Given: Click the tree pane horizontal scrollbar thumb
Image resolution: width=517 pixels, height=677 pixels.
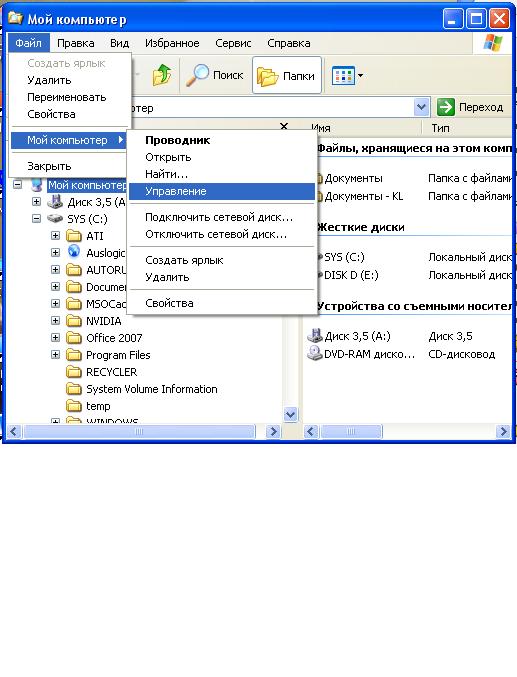Looking at the screenshot, I should (x=139, y=431).
